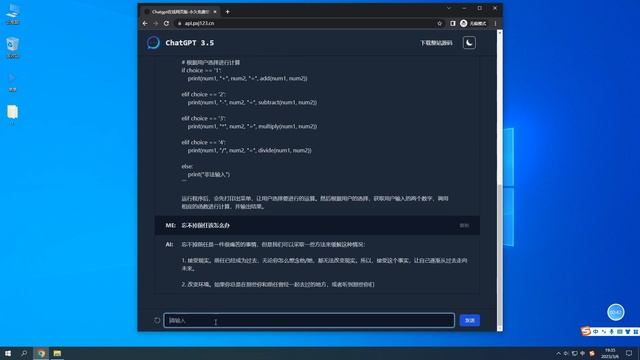
Task: Click the ChatGPT 3.5 title text
Action: click(189, 43)
